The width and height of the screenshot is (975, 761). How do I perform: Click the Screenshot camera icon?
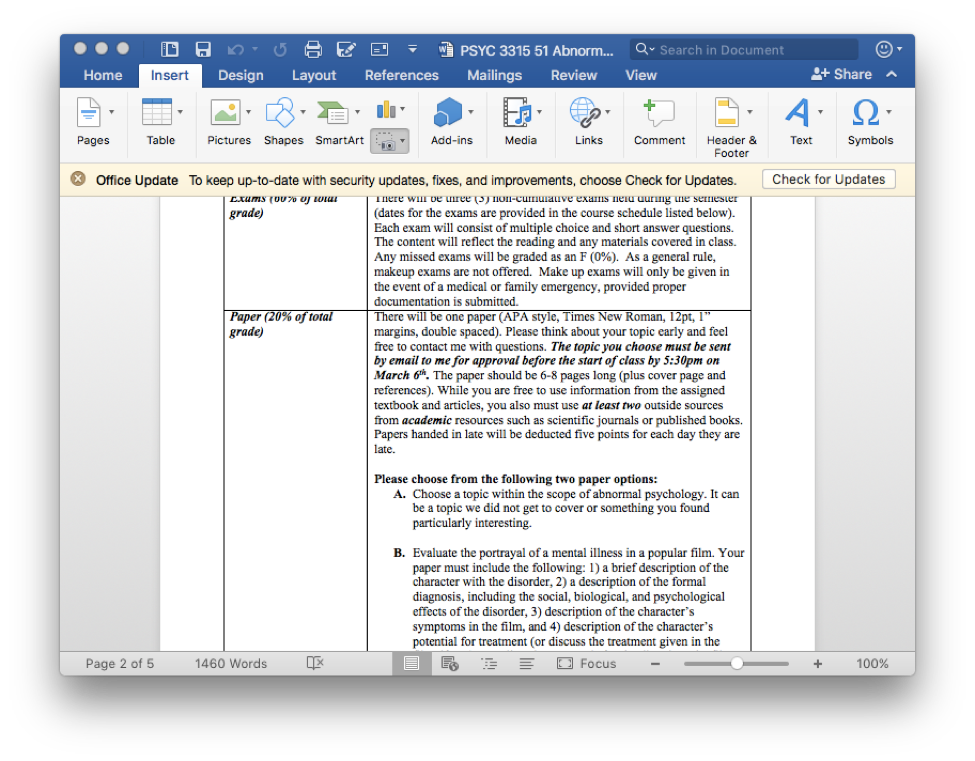tap(386, 142)
